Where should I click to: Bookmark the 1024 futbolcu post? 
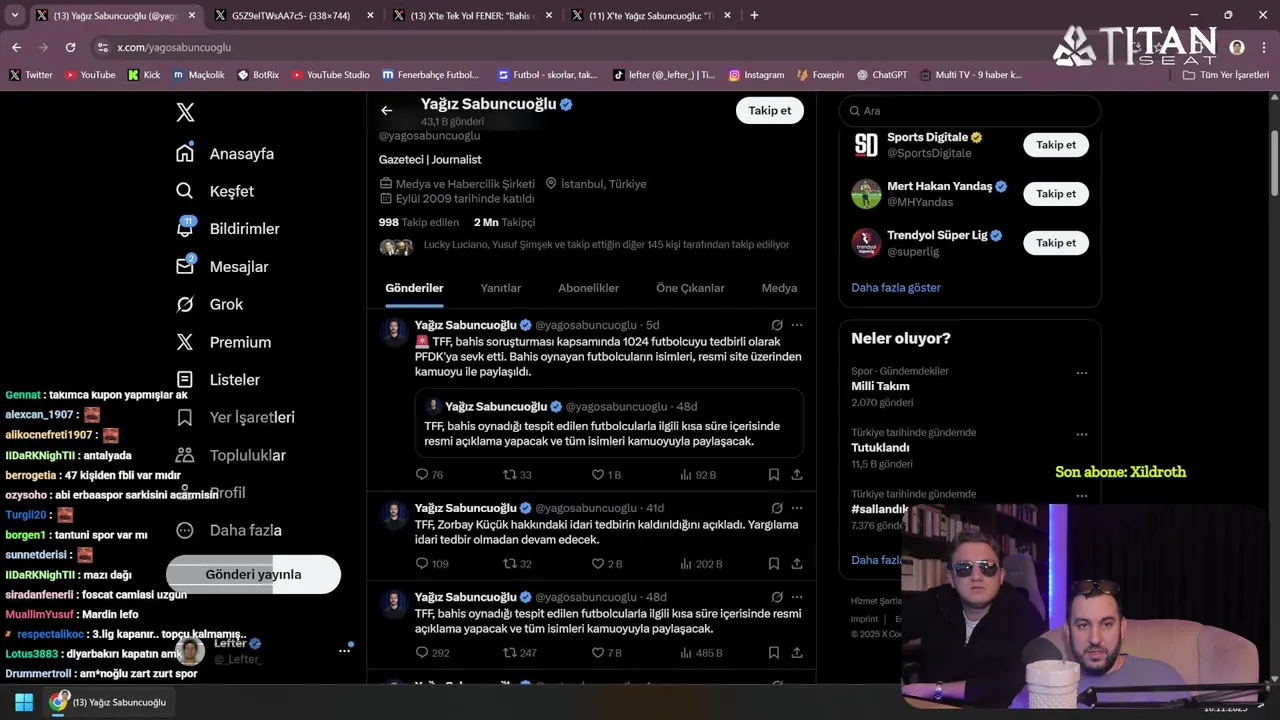click(x=774, y=475)
